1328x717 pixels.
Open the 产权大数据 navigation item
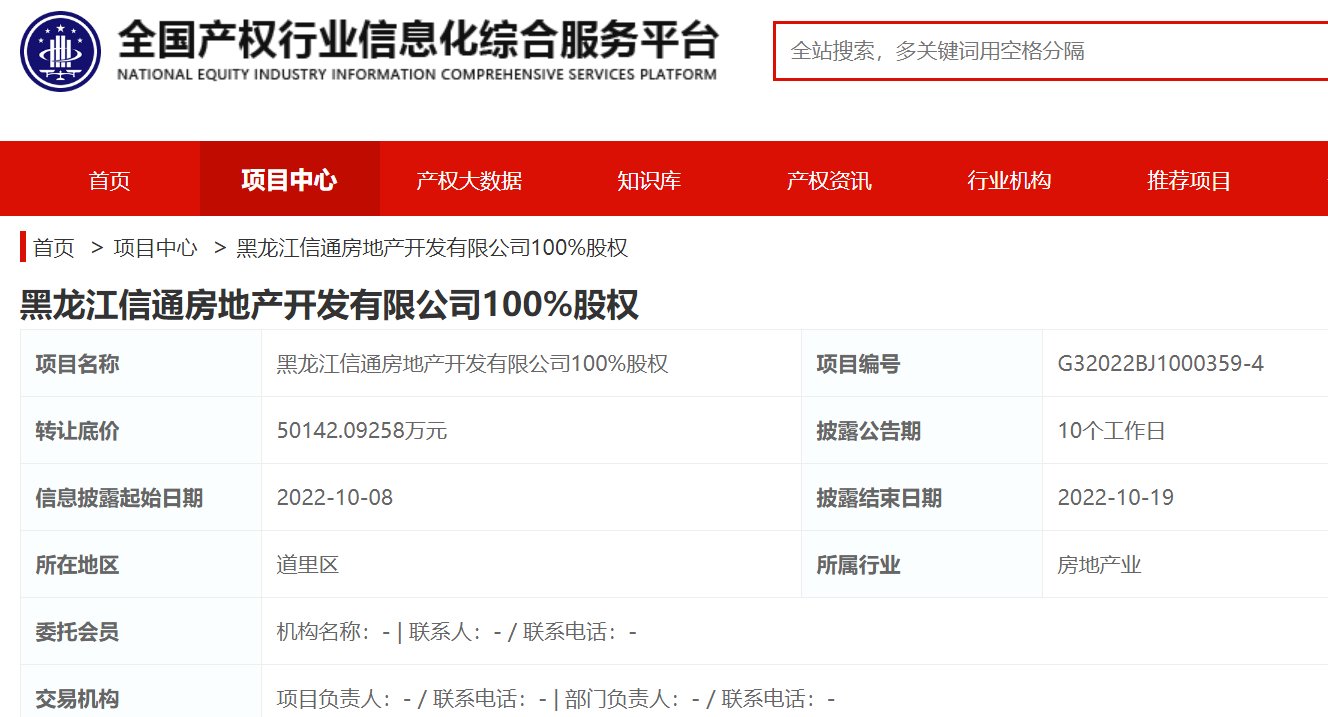[x=469, y=181]
